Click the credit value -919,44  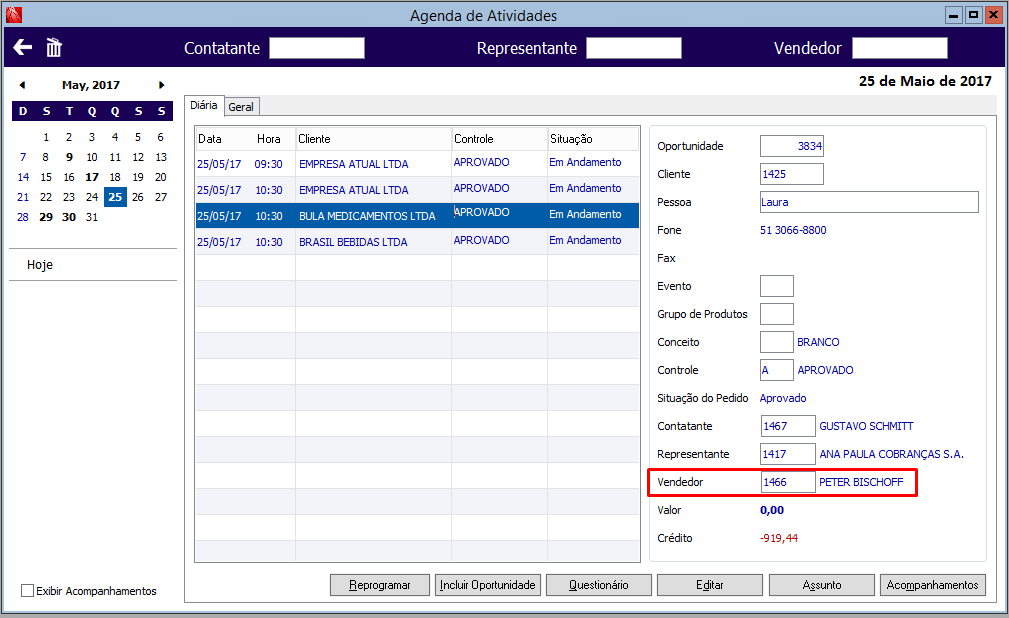coord(779,538)
